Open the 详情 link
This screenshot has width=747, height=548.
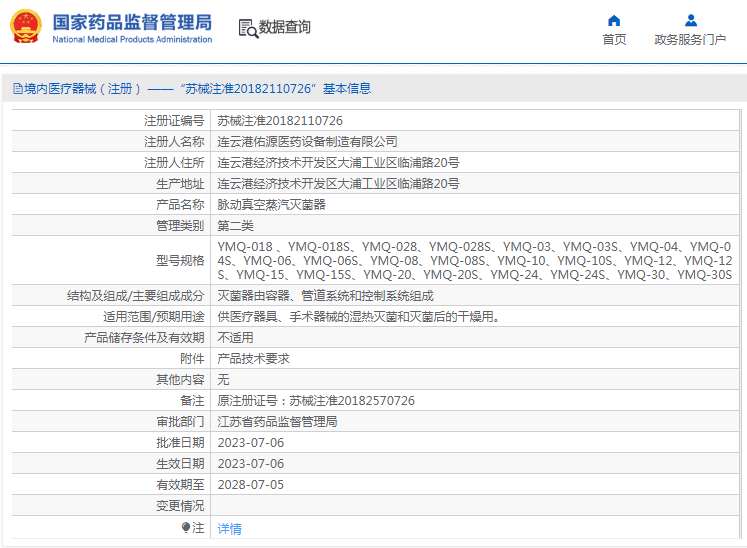(230, 528)
